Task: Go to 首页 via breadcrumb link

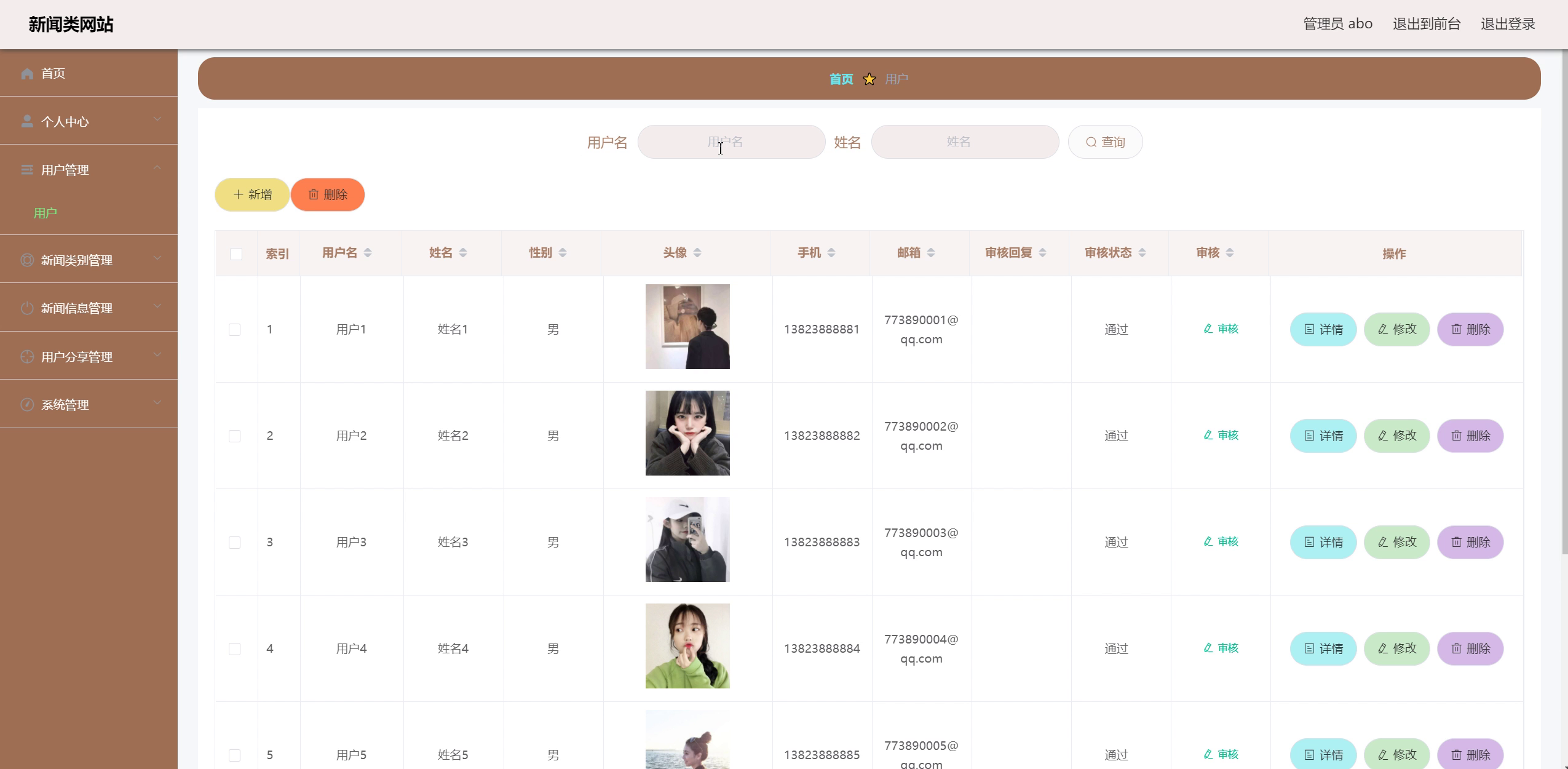Action: 841,79
